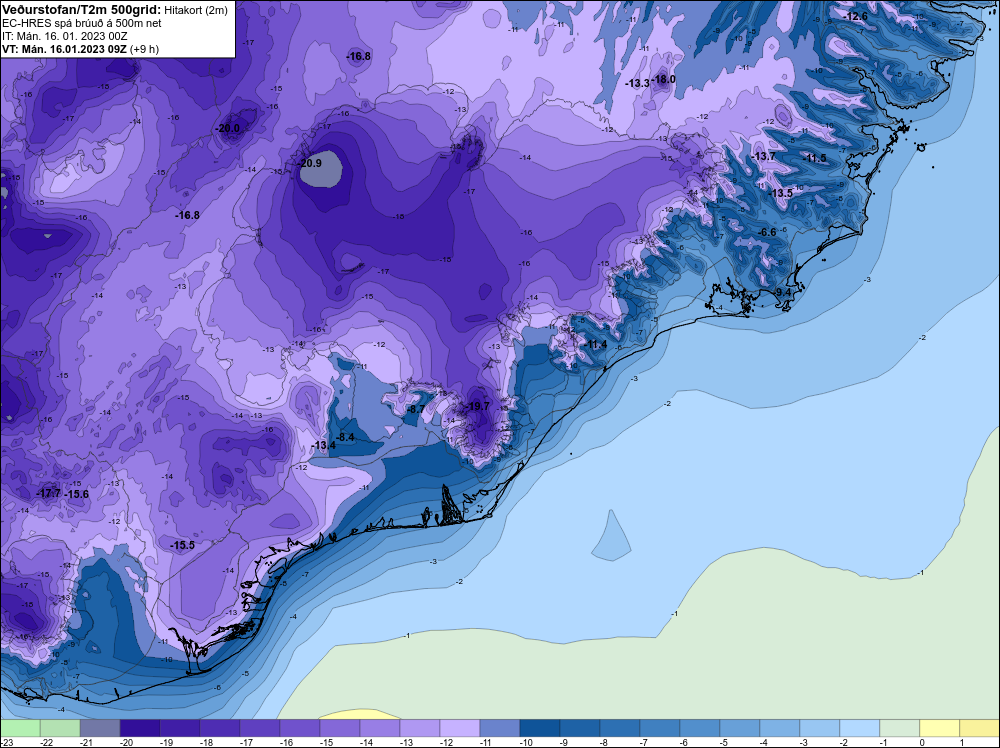The width and height of the screenshot is (1000, 748).
Task: Click the -19.7 temperature label
Action: pyautogui.click(x=478, y=406)
